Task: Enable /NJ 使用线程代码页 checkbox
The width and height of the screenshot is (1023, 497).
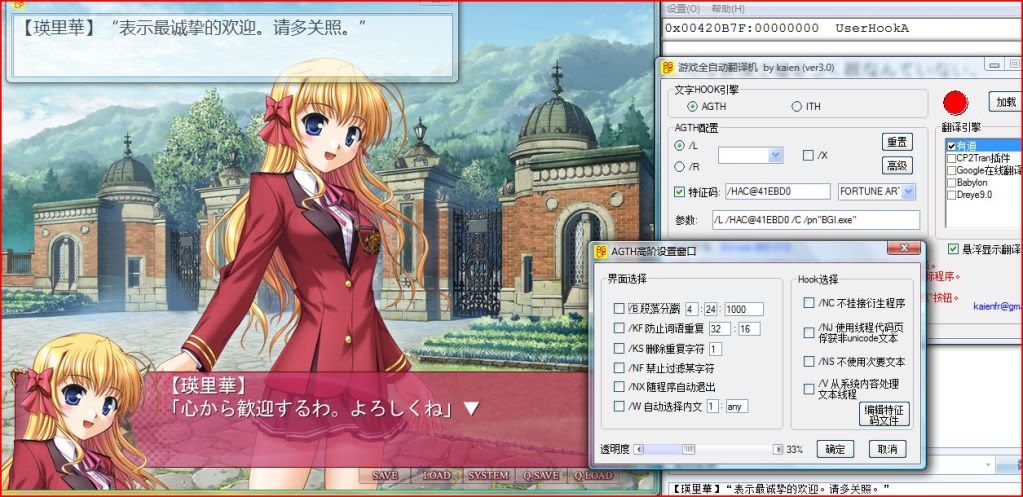Action: point(809,333)
